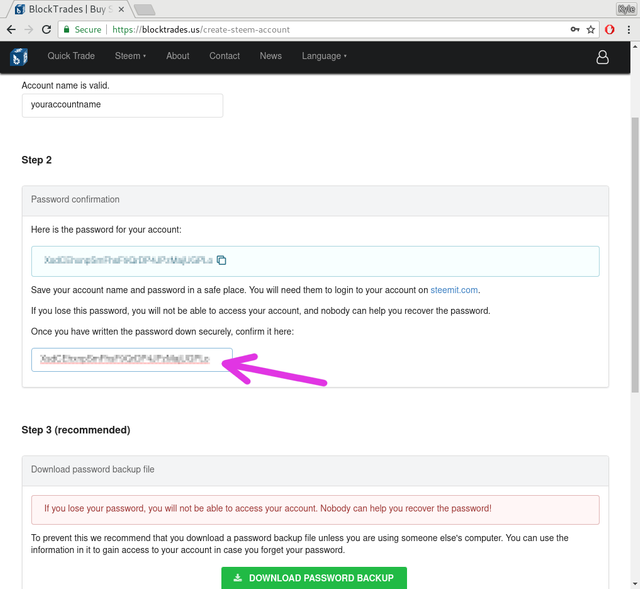Image resolution: width=640 pixels, height=589 pixels.
Task: Select the Quick Trade menu item
Action: tap(71, 56)
